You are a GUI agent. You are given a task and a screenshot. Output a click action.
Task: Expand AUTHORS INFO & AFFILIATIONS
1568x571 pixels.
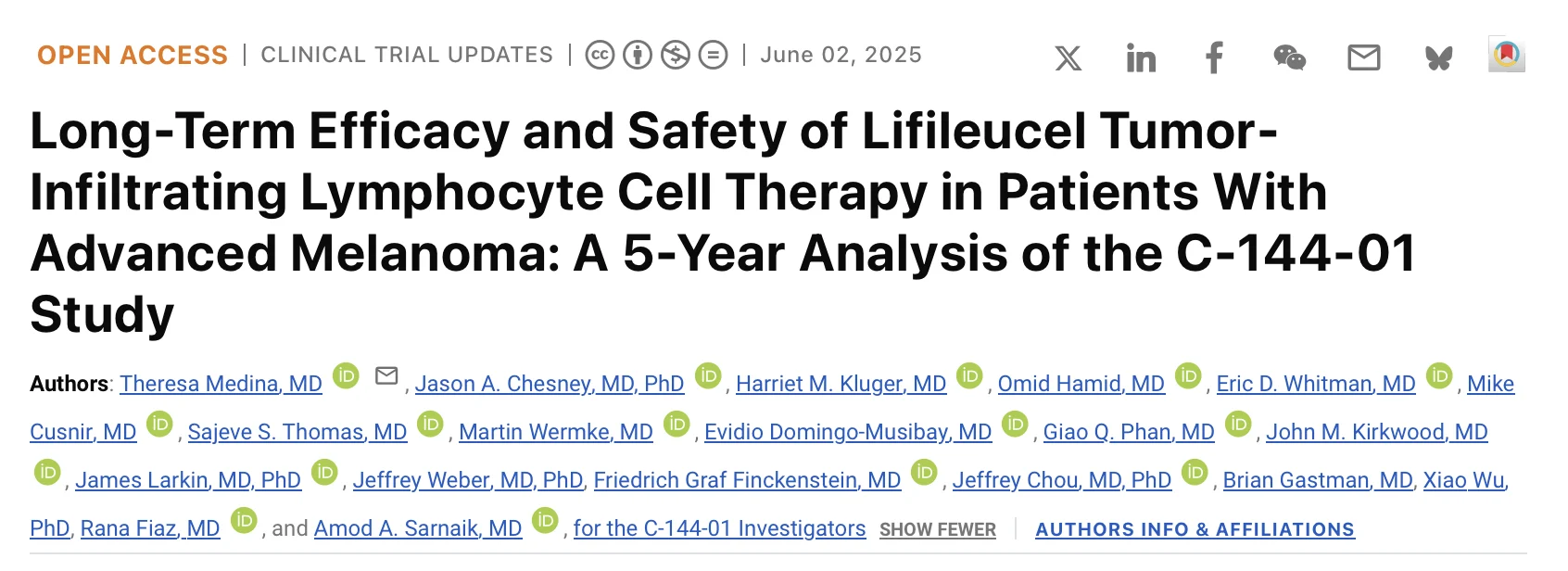click(x=1195, y=529)
